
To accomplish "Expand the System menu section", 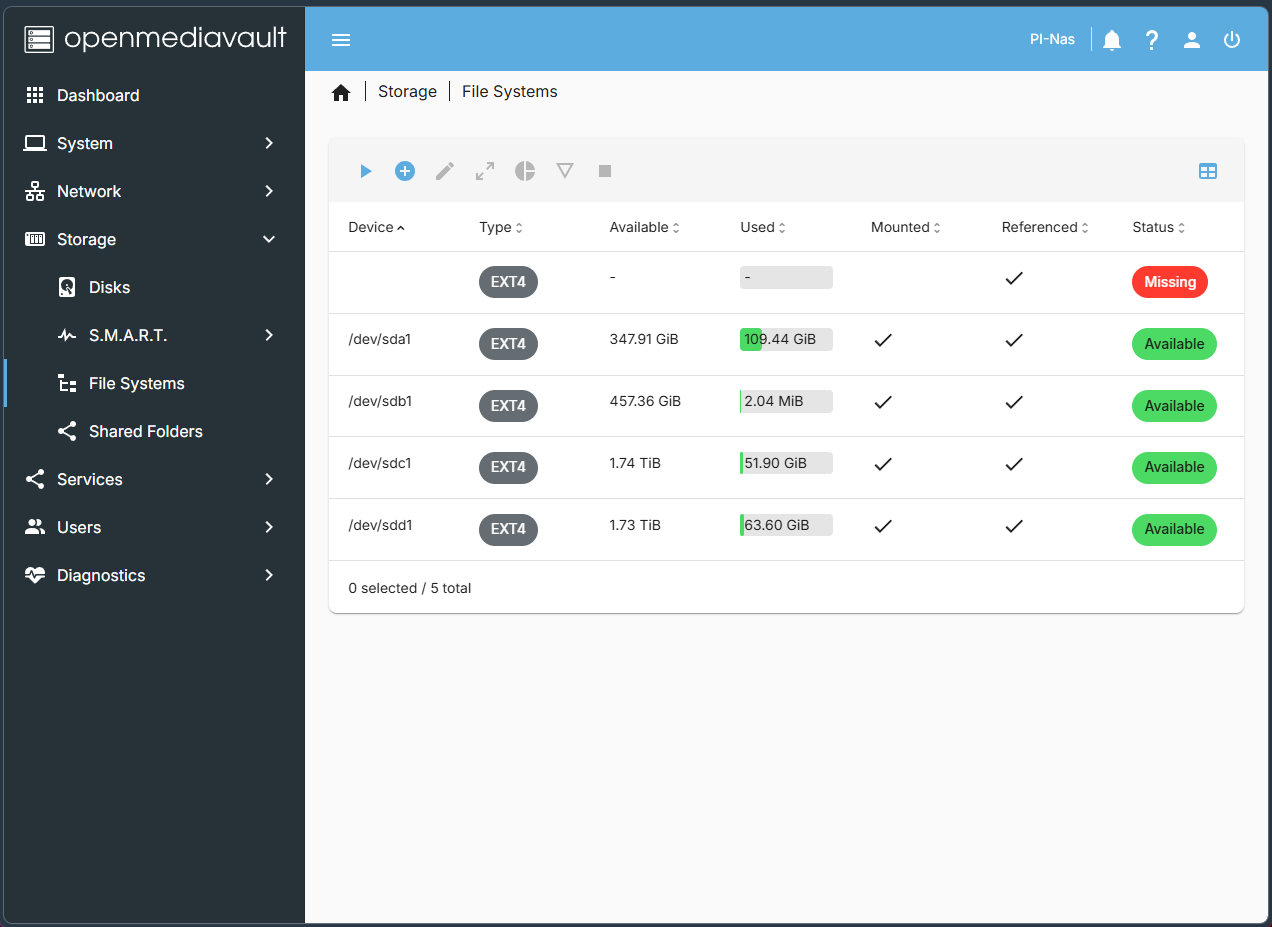I will coord(268,143).
